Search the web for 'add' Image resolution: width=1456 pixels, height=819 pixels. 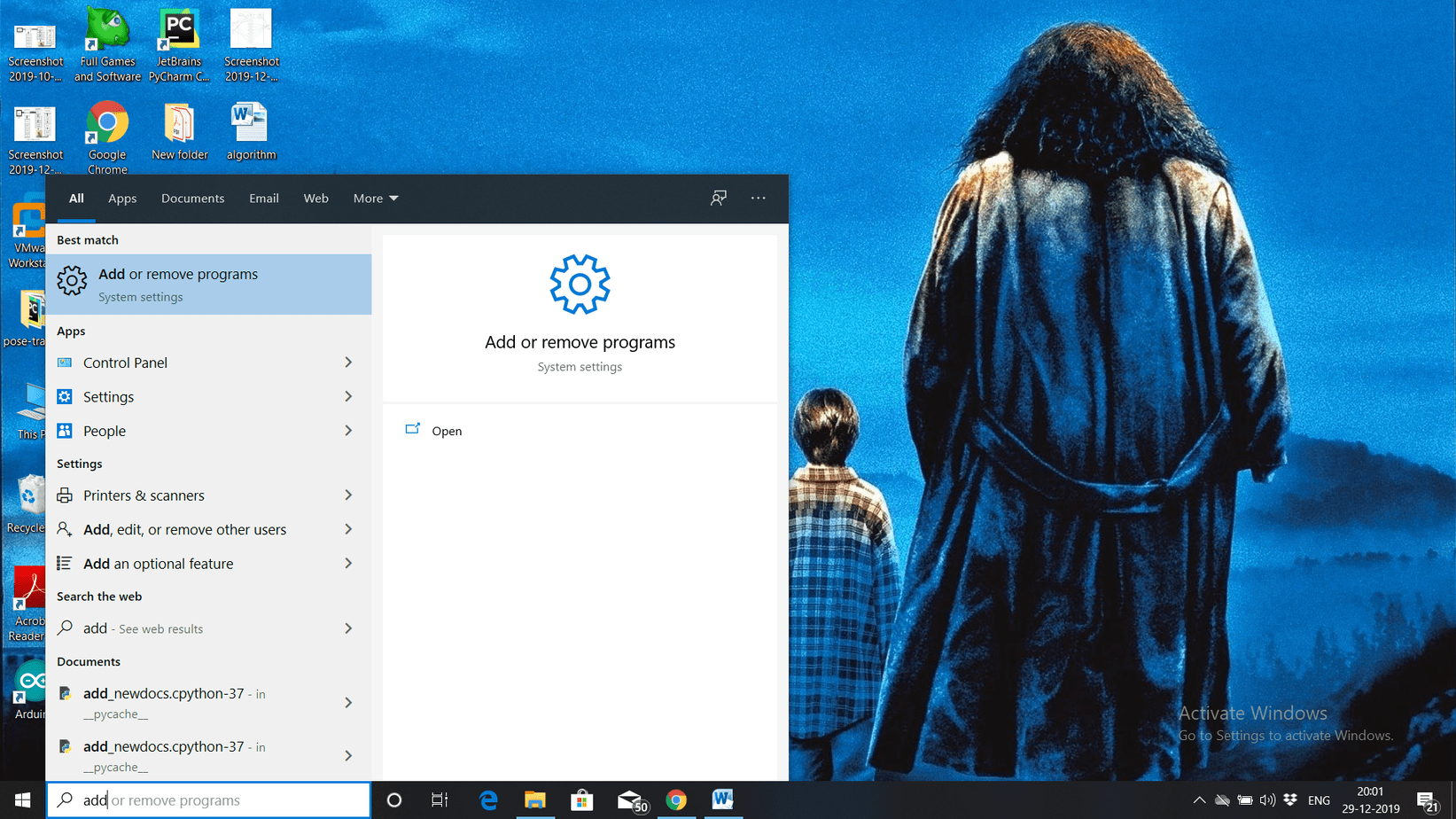coord(191,628)
